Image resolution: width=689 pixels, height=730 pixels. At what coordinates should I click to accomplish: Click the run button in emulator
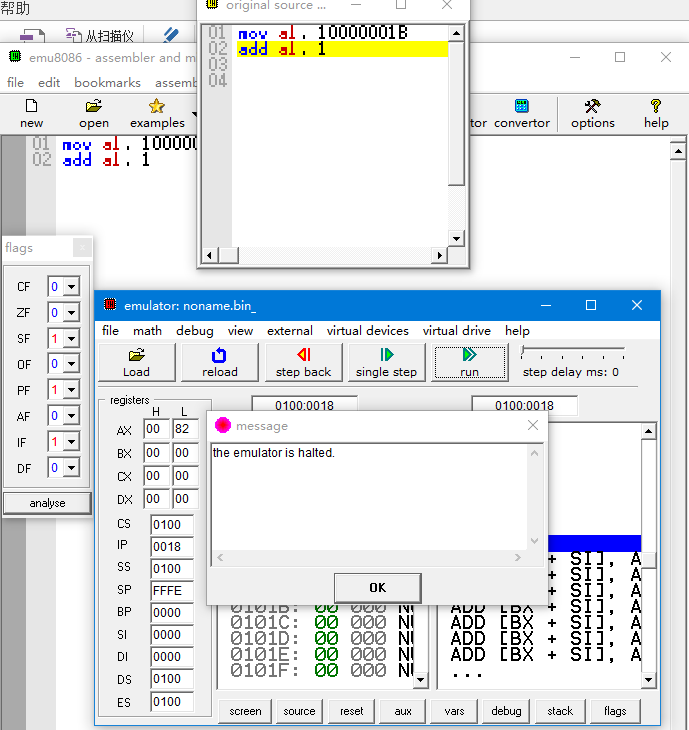coord(470,363)
